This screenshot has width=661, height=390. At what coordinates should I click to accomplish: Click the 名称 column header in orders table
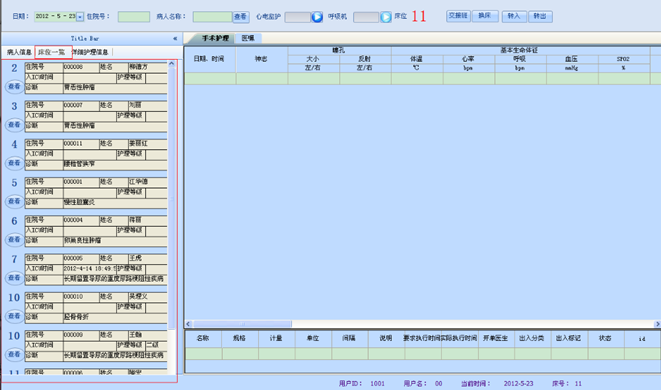point(203,338)
